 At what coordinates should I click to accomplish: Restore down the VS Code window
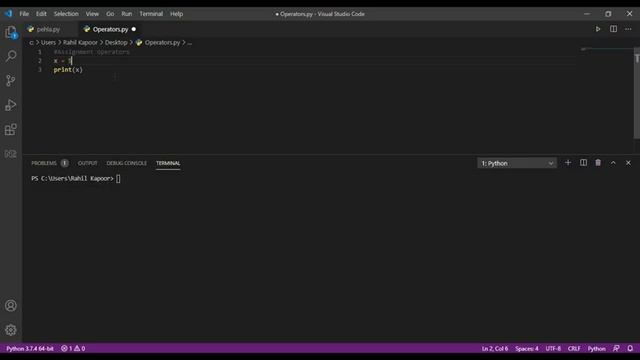point(608,13)
